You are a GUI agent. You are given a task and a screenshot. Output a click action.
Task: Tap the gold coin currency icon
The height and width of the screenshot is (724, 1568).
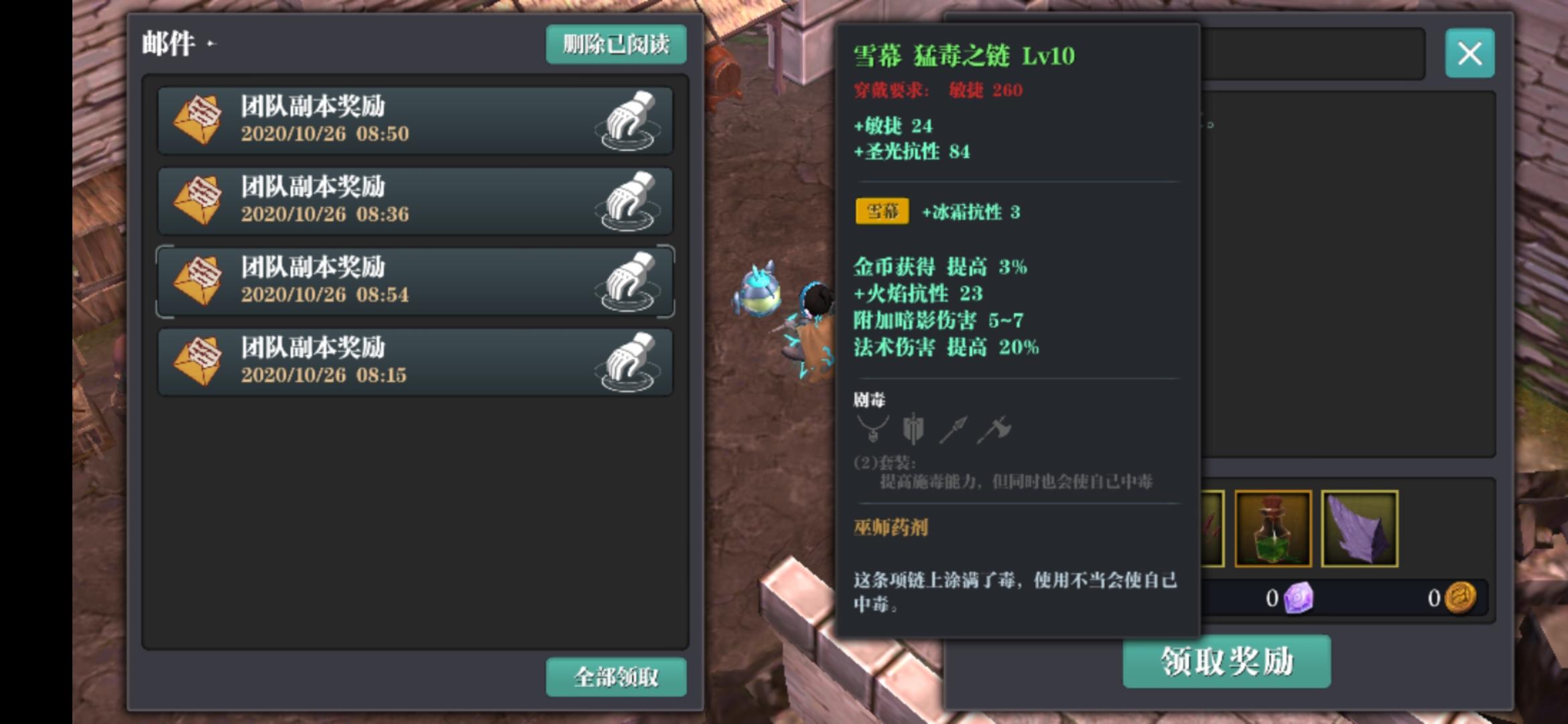1460,598
